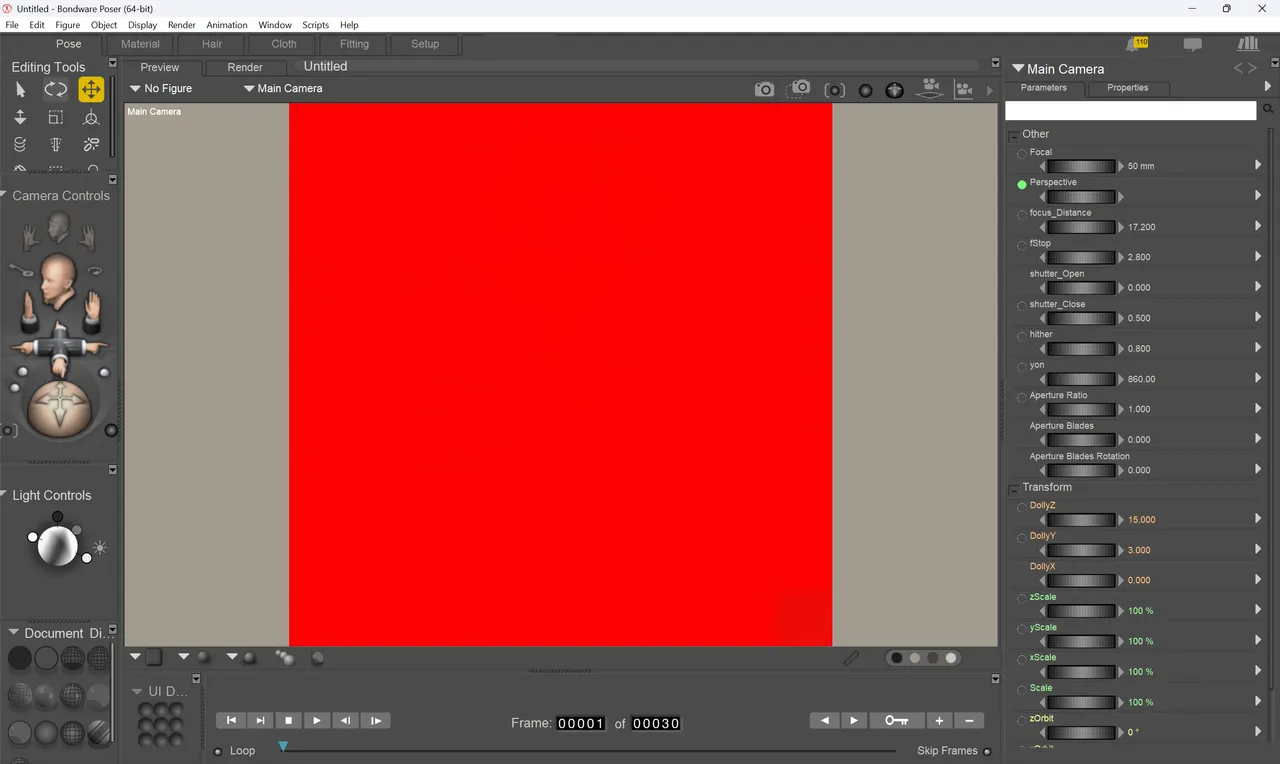
Task: Click the large head Select Camera control
Action: point(58,281)
